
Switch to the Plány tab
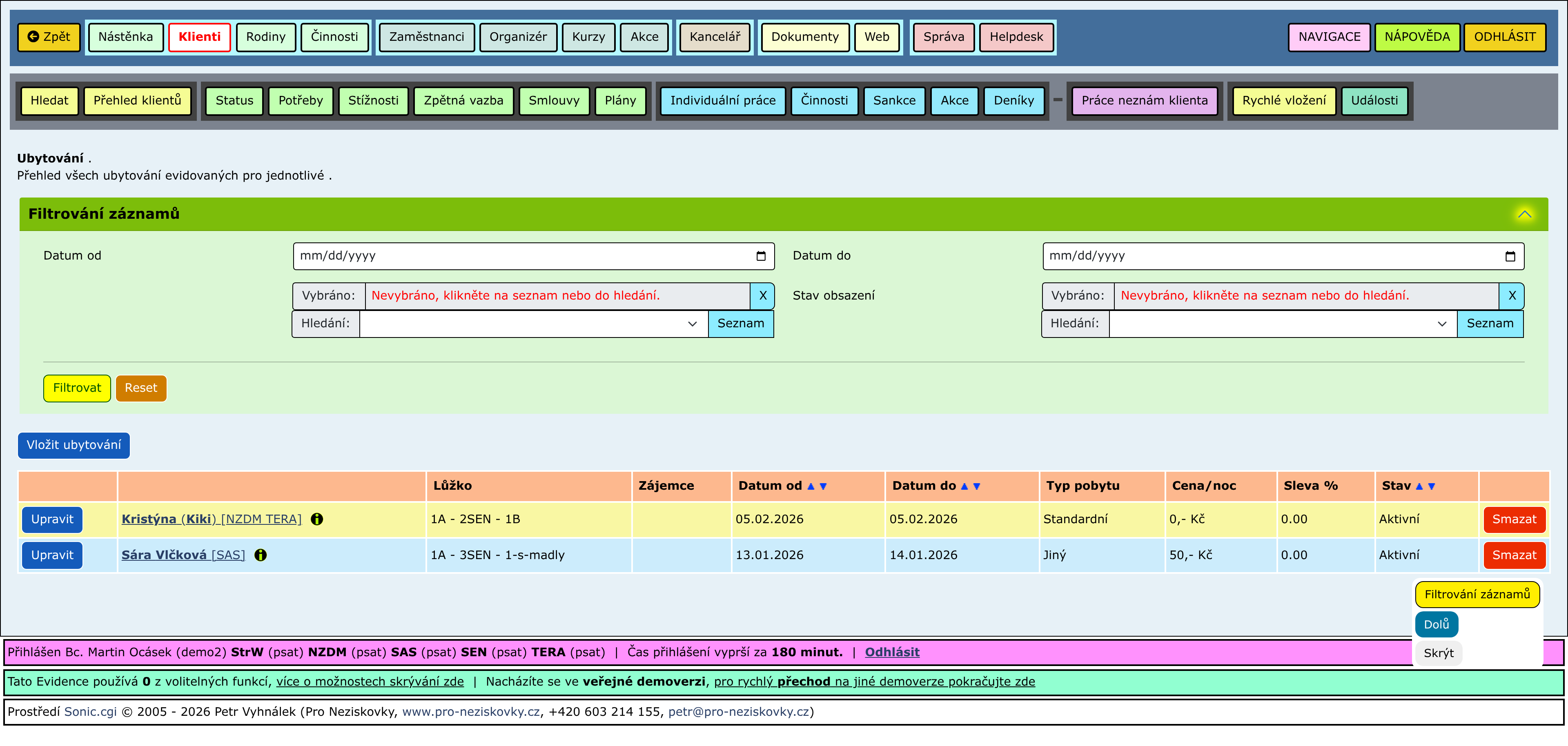(x=620, y=101)
